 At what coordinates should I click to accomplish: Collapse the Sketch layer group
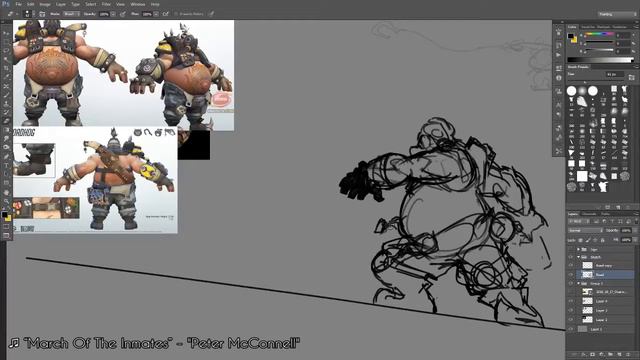(578, 257)
